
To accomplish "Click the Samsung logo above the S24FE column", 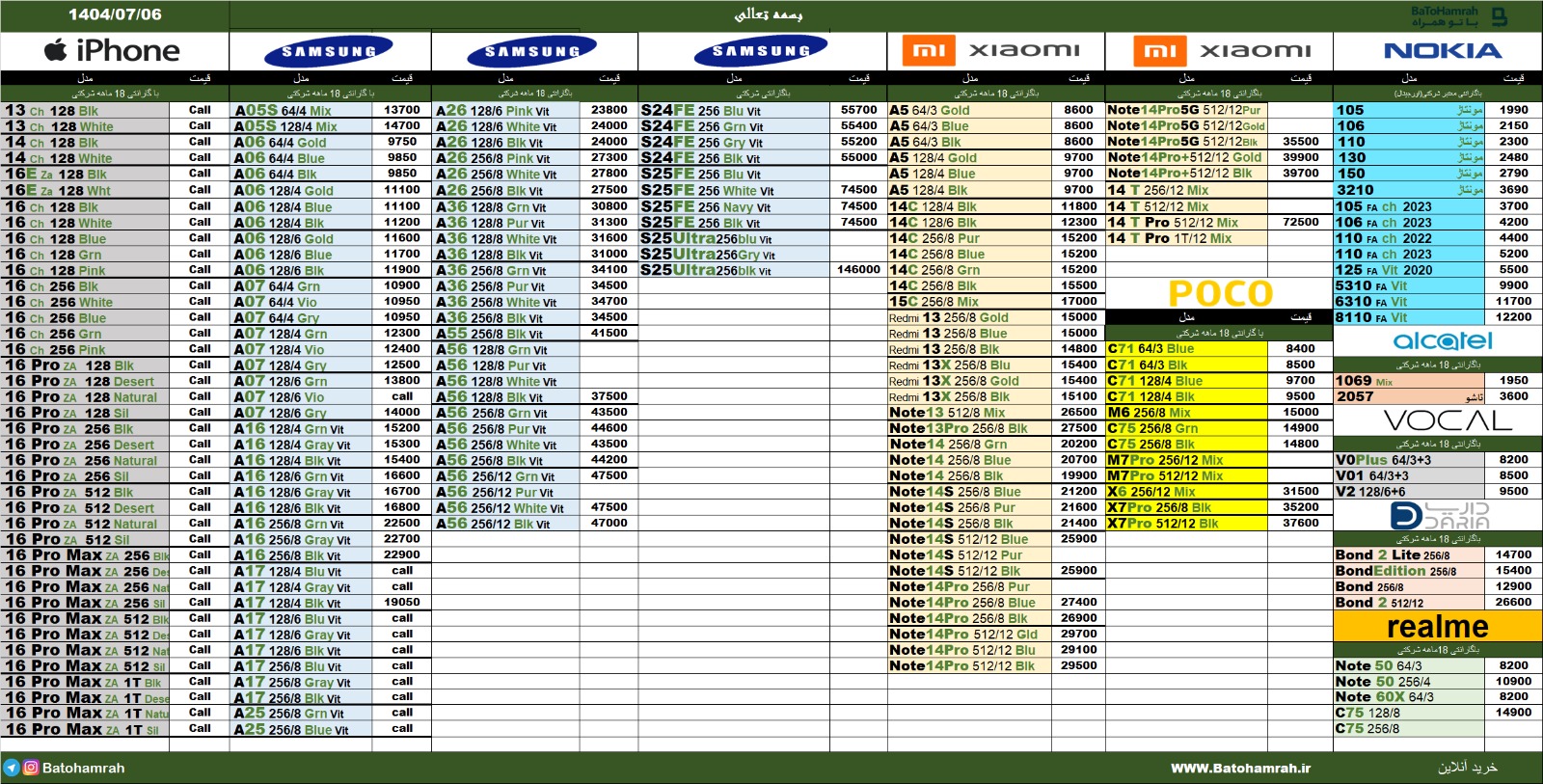I will click(x=761, y=50).
